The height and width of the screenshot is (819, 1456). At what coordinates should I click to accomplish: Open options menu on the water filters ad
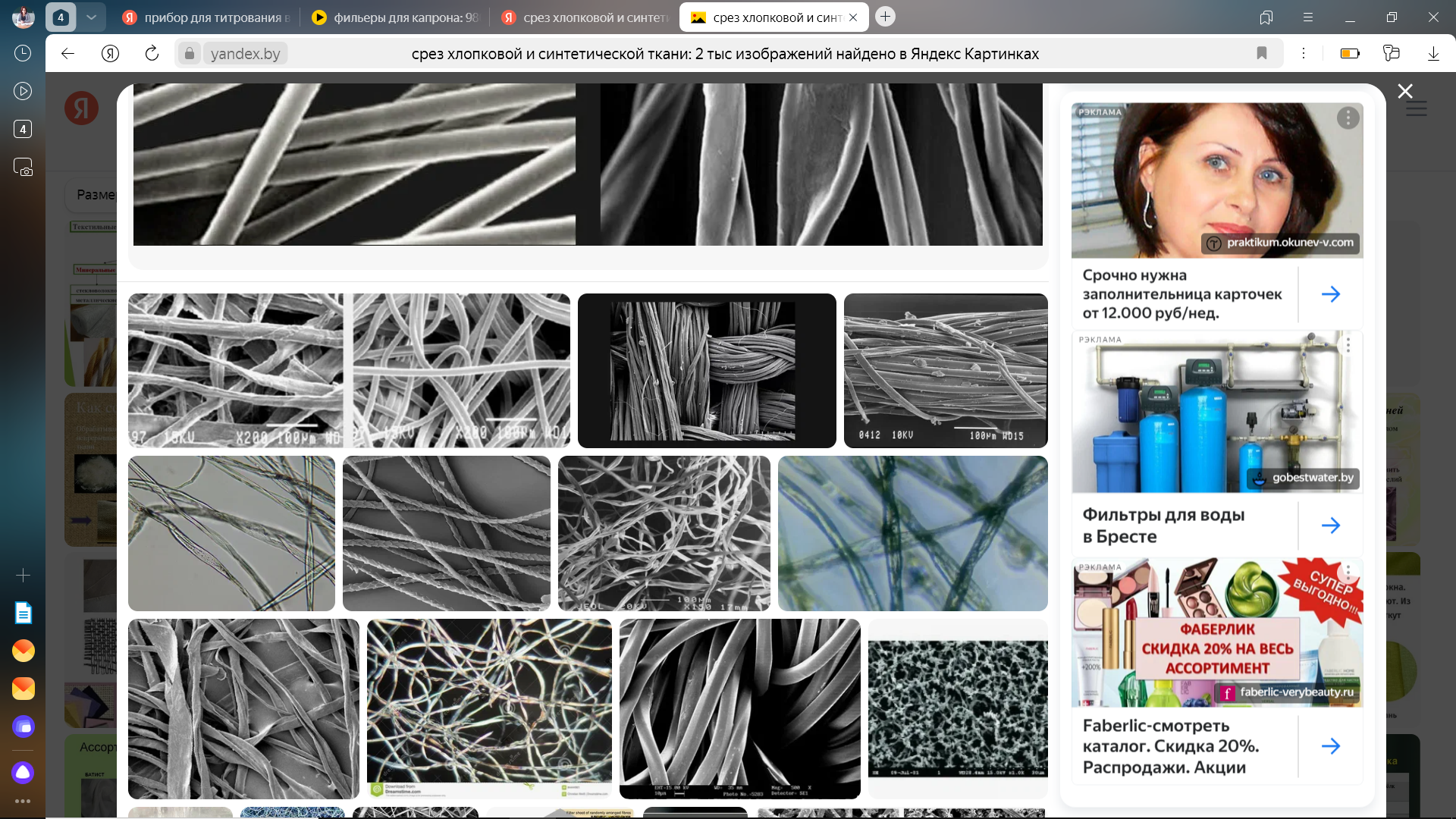[1348, 345]
